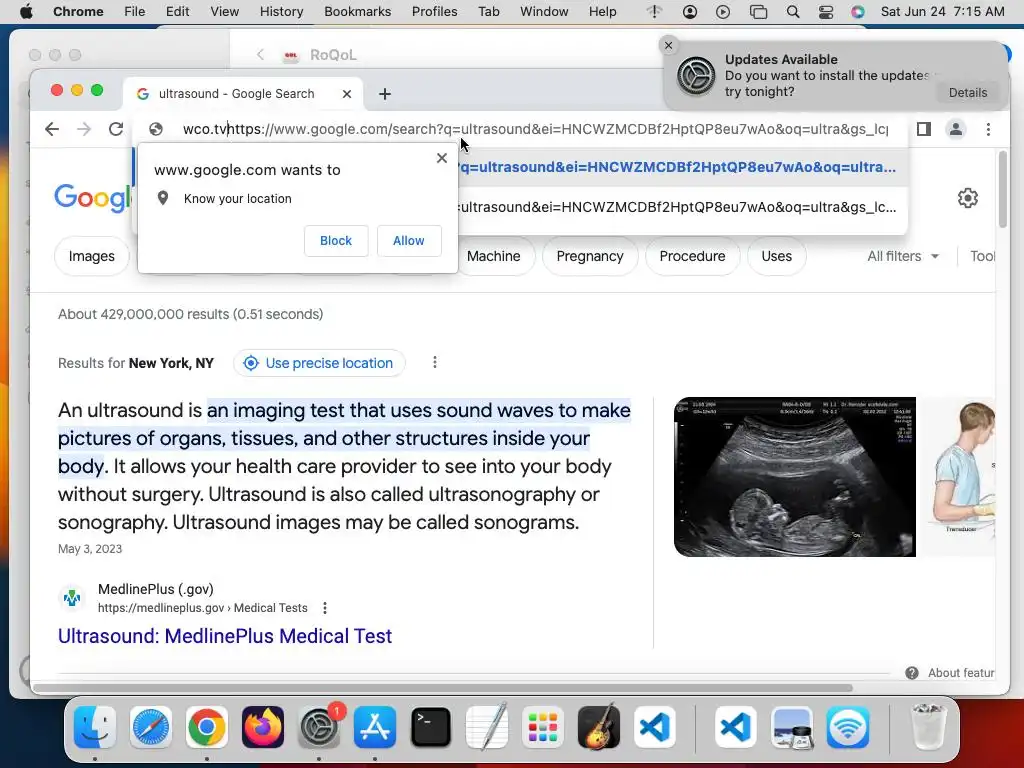Open the Bookmarks menu
Screen dimensions: 1024x768
(x=357, y=12)
